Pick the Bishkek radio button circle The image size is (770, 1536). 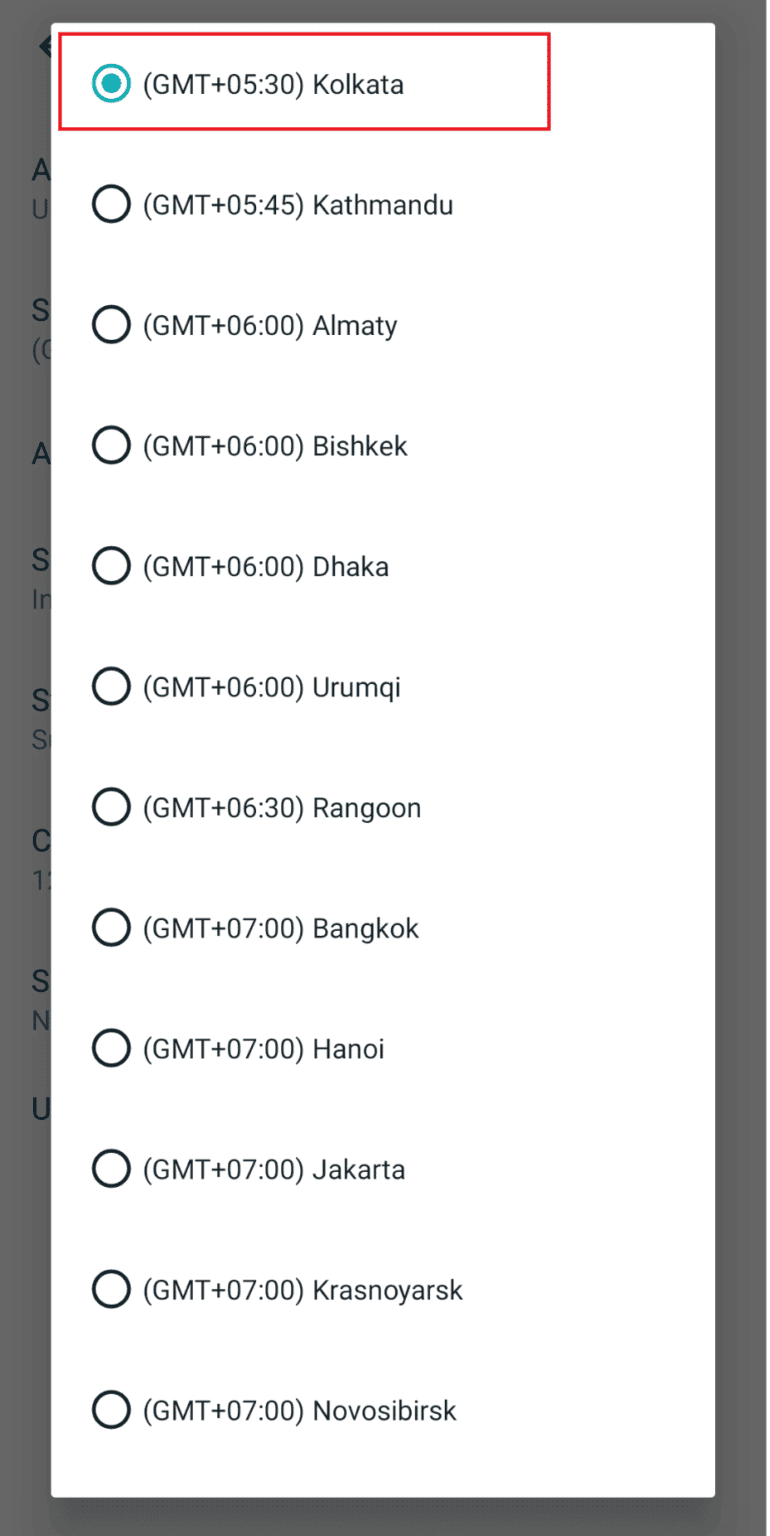[111, 446]
